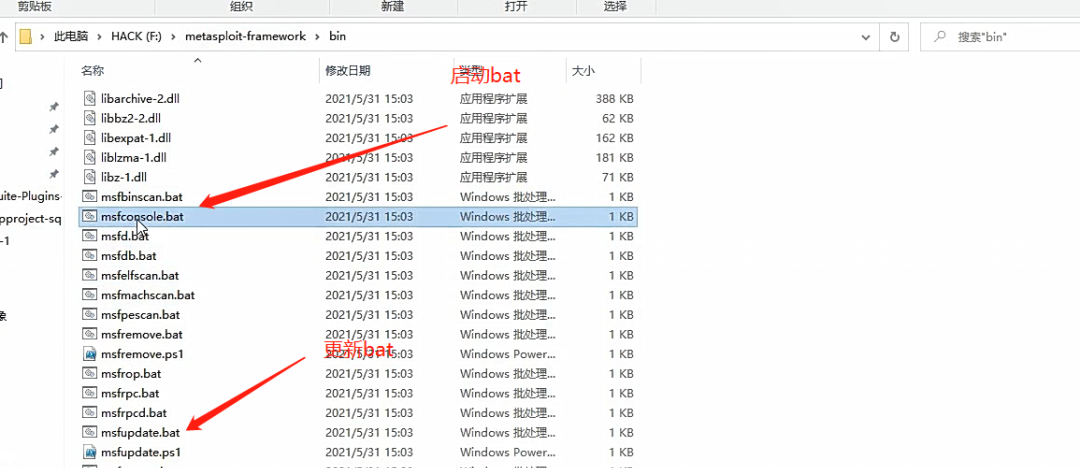
Task: Select the libarchive-2.dll file name
Action: (x=140, y=99)
